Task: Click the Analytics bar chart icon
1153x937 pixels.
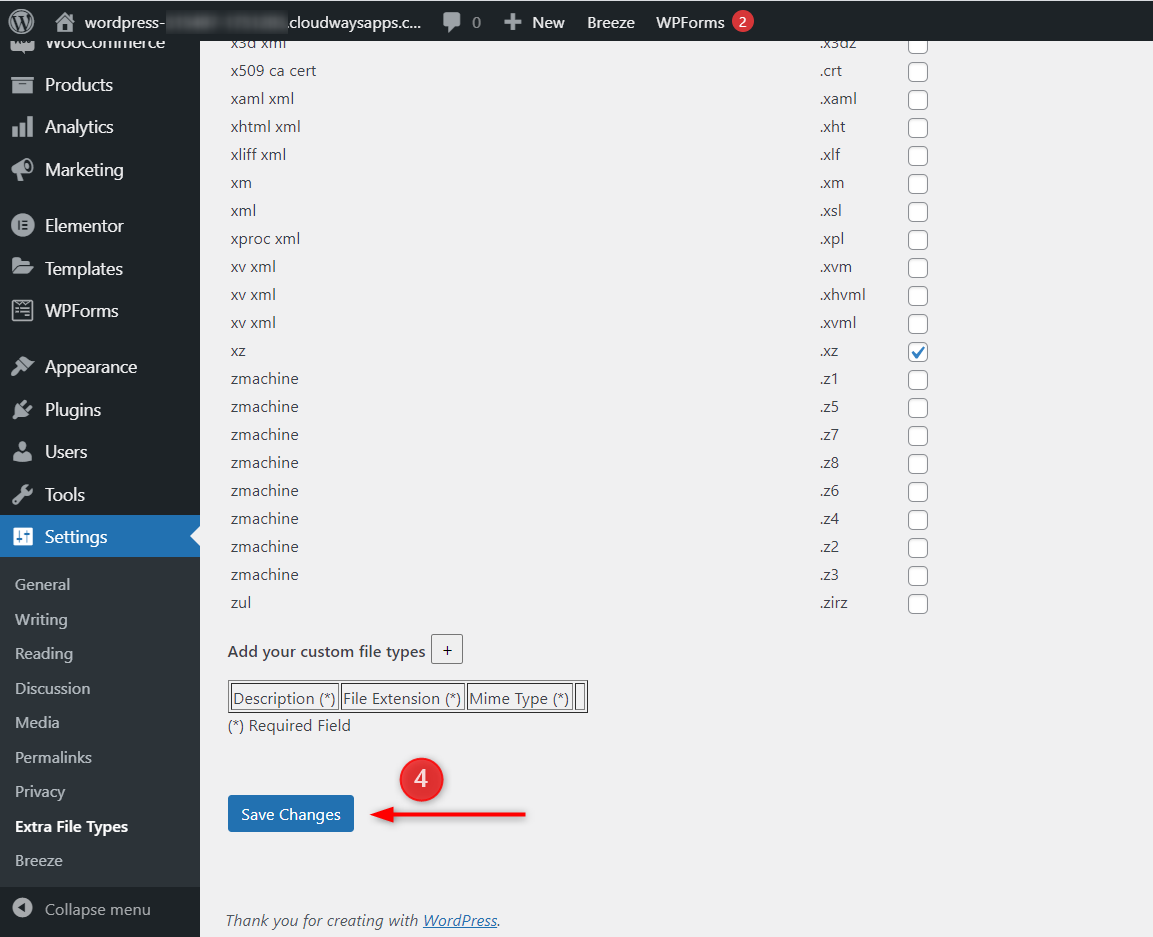Action: (x=22, y=127)
